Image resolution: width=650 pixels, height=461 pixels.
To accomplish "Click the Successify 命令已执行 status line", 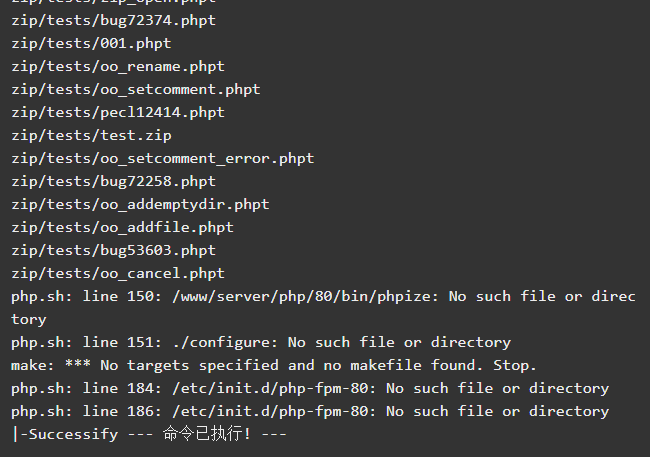I will tap(149, 434).
